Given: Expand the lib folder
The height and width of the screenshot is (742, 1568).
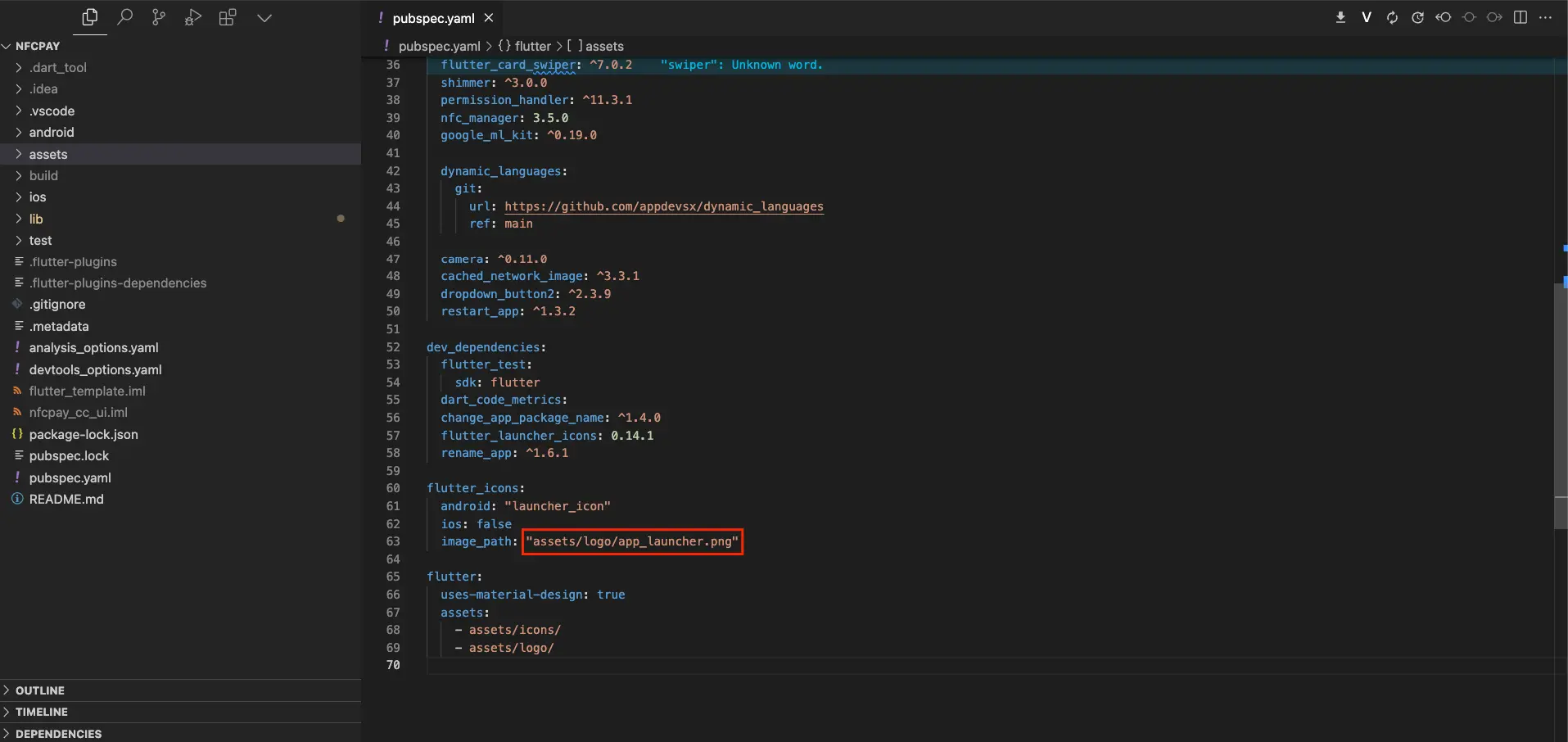Looking at the screenshot, I should (x=36, y=219).
